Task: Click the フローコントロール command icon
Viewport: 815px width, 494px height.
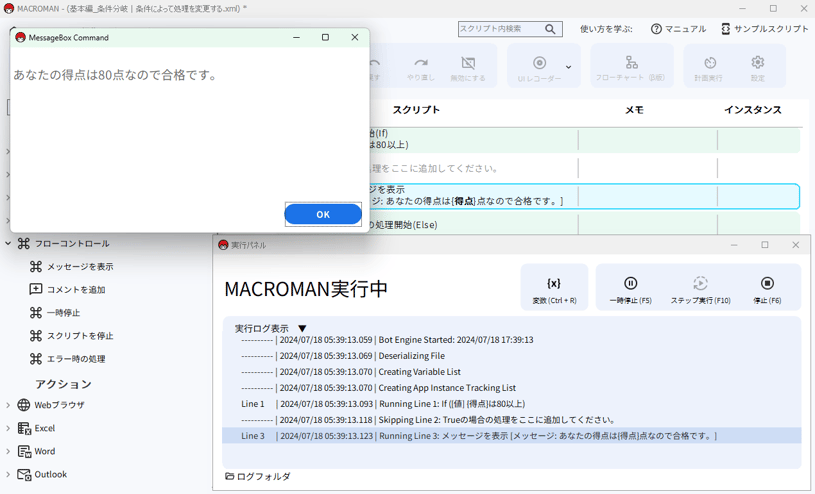Action: pos(24,243)
